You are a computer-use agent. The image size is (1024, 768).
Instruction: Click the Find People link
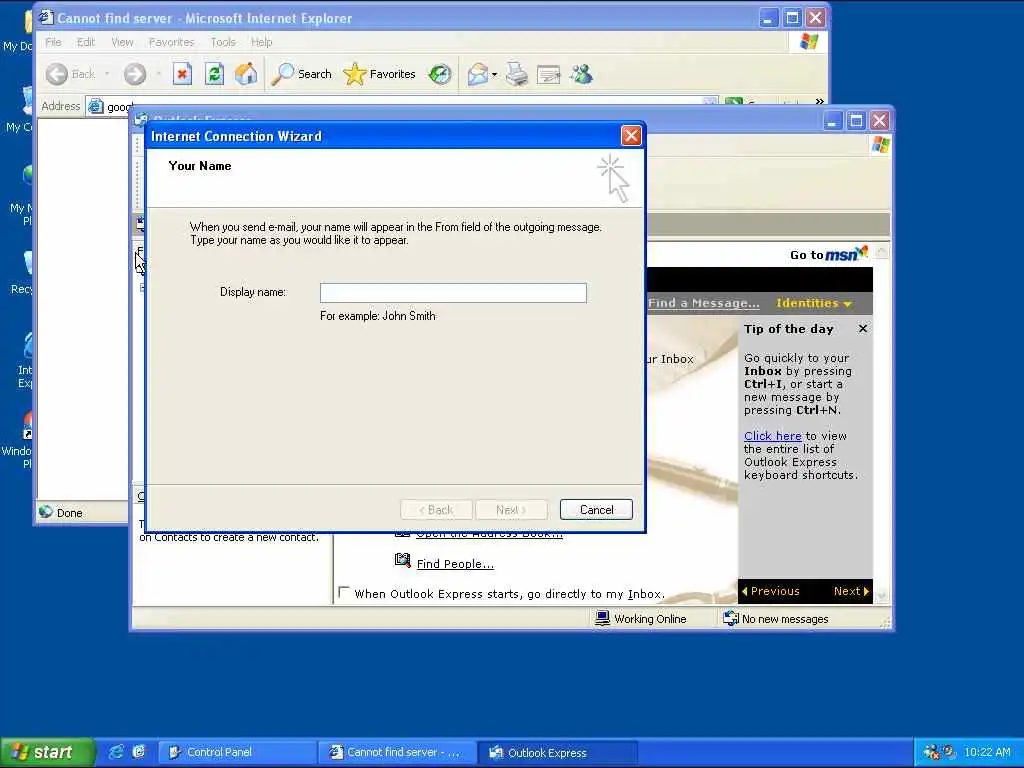[455, 564]
